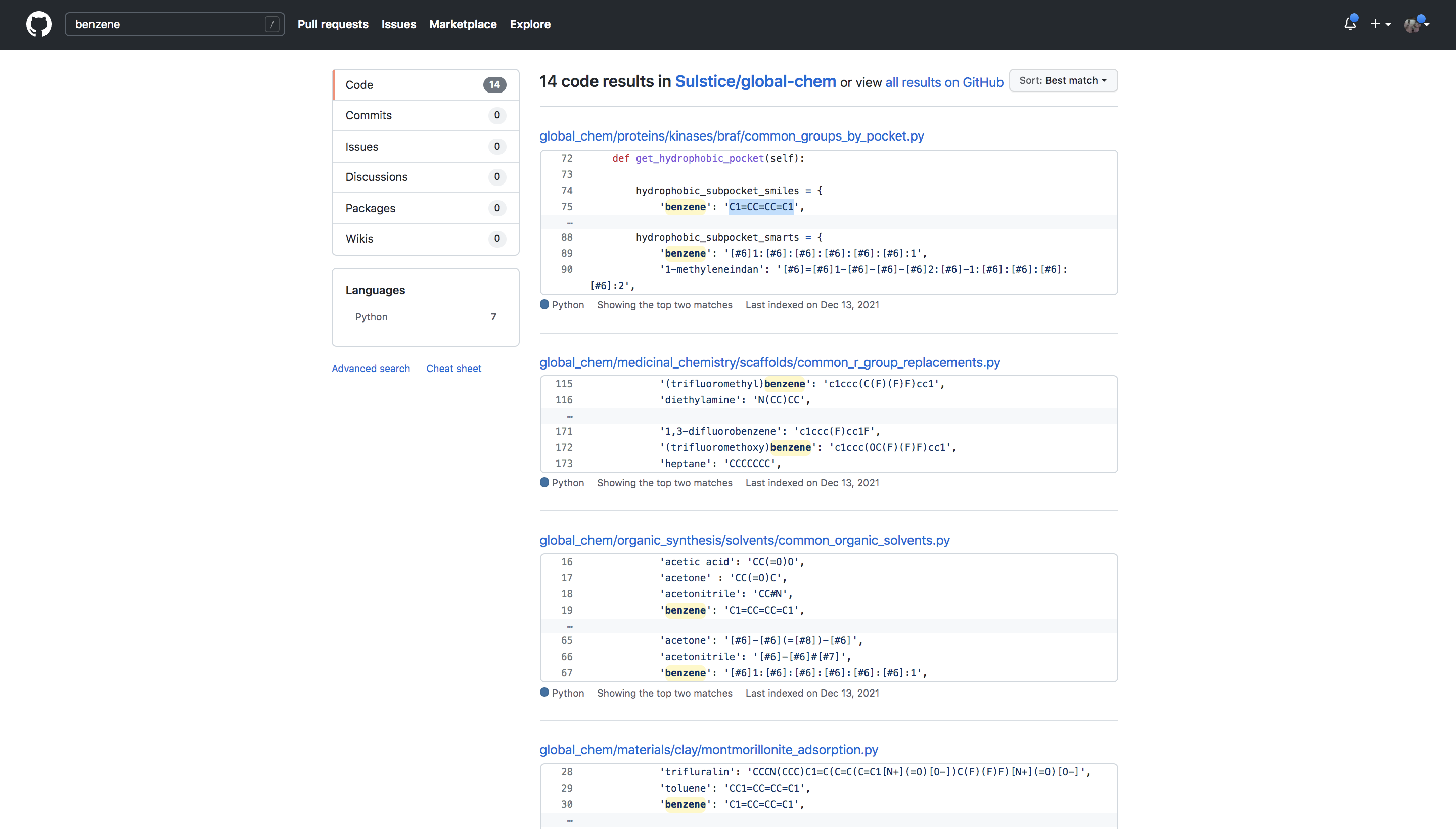This screenshot has width=1456, height=829.
Task: Expand hidden lines ellipsis after line 75
Action: pos(569,222)
